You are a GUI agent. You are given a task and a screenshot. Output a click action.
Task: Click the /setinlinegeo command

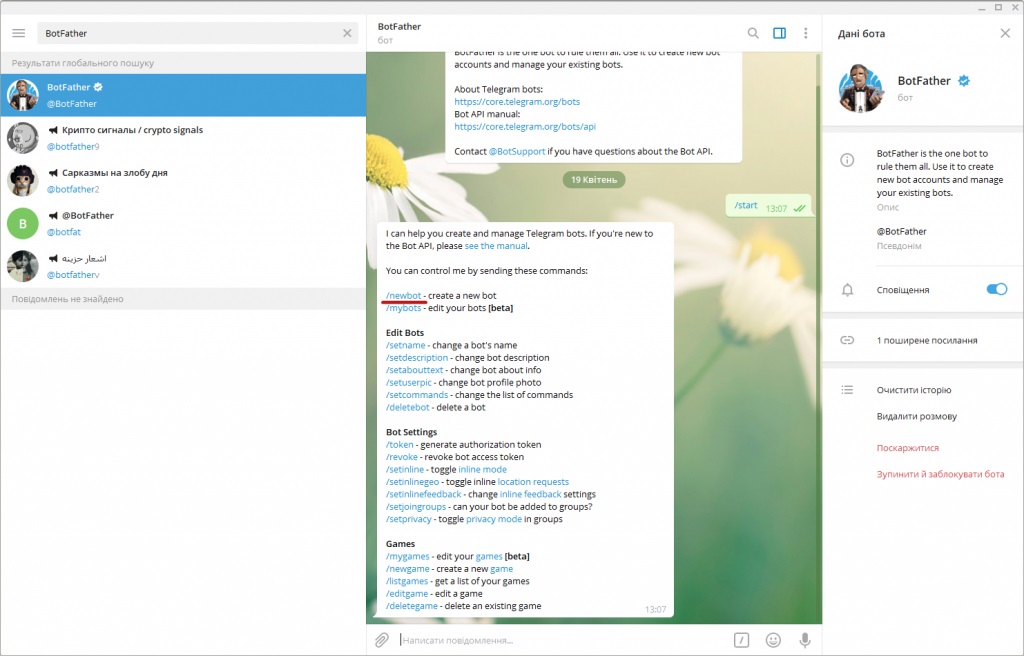(x=413, y=482)
